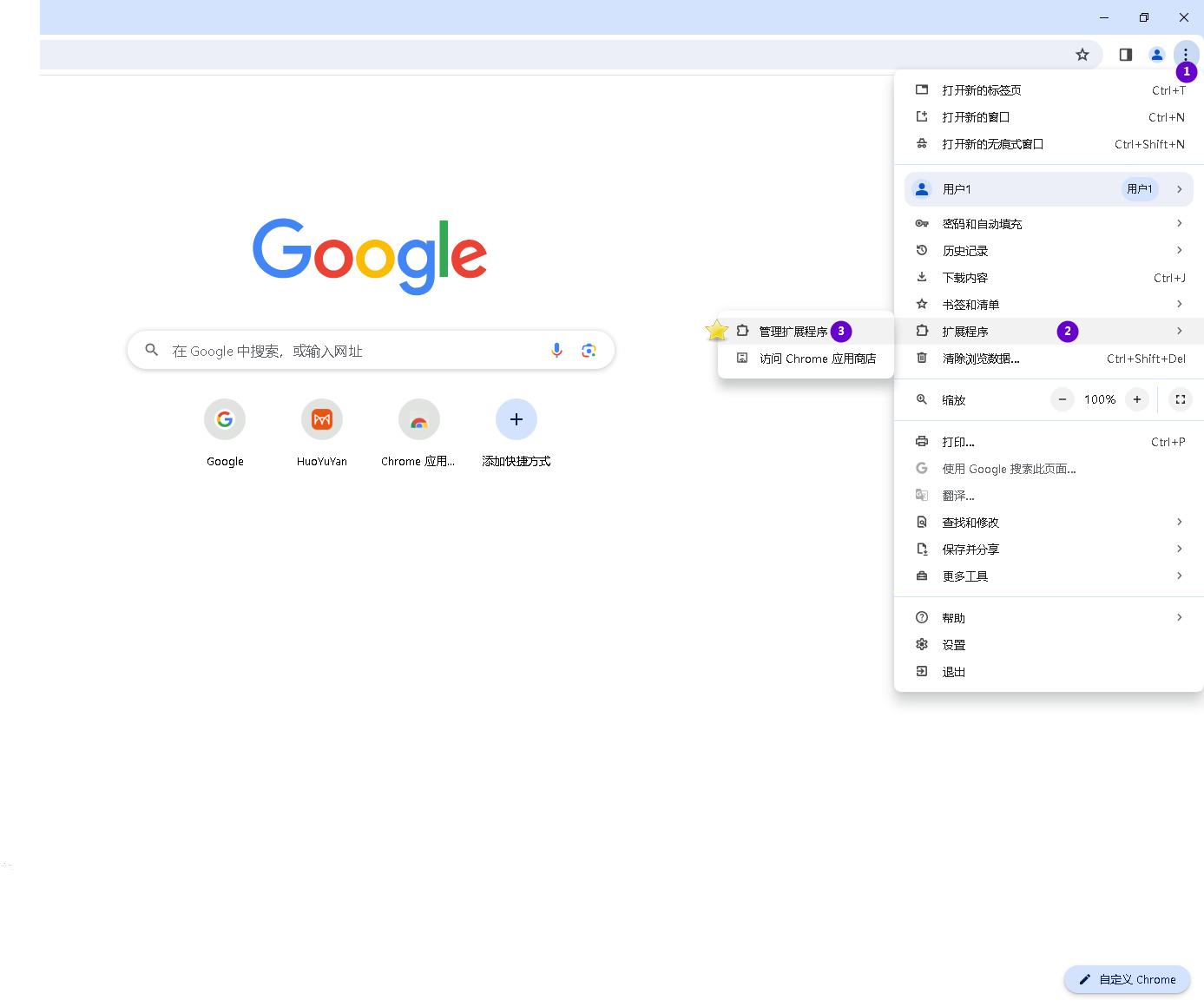Select 翻译... menu item
The height and width of the screenshot is (1007, 1204).
[x=1049, y=496]
